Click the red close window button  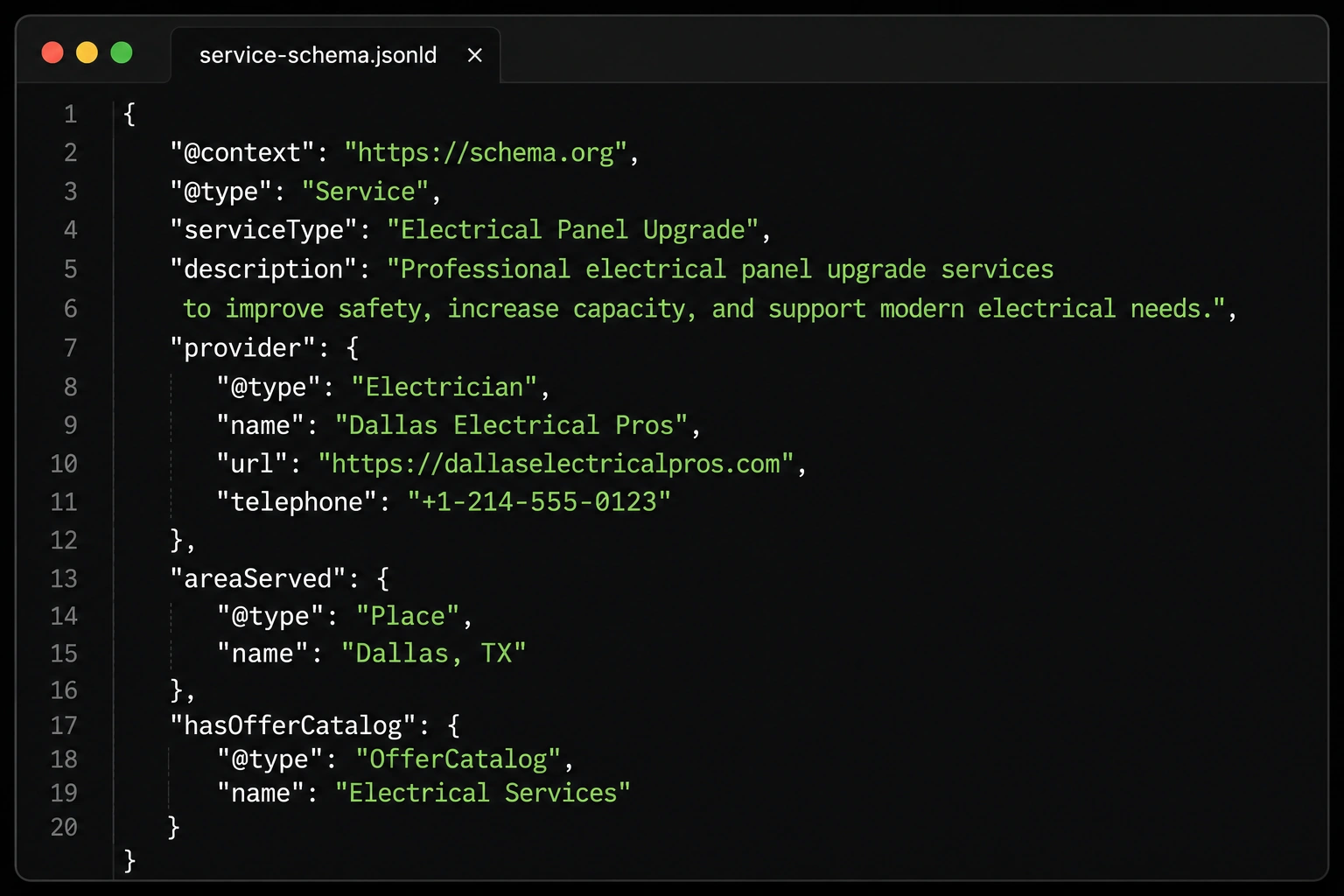click(52, 53)
